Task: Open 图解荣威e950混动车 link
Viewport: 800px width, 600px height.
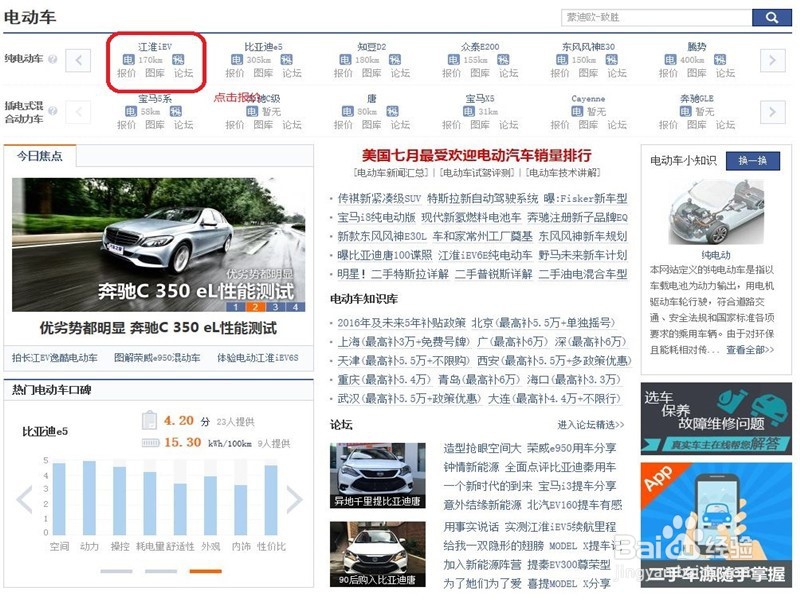Action: pos(157,358)
